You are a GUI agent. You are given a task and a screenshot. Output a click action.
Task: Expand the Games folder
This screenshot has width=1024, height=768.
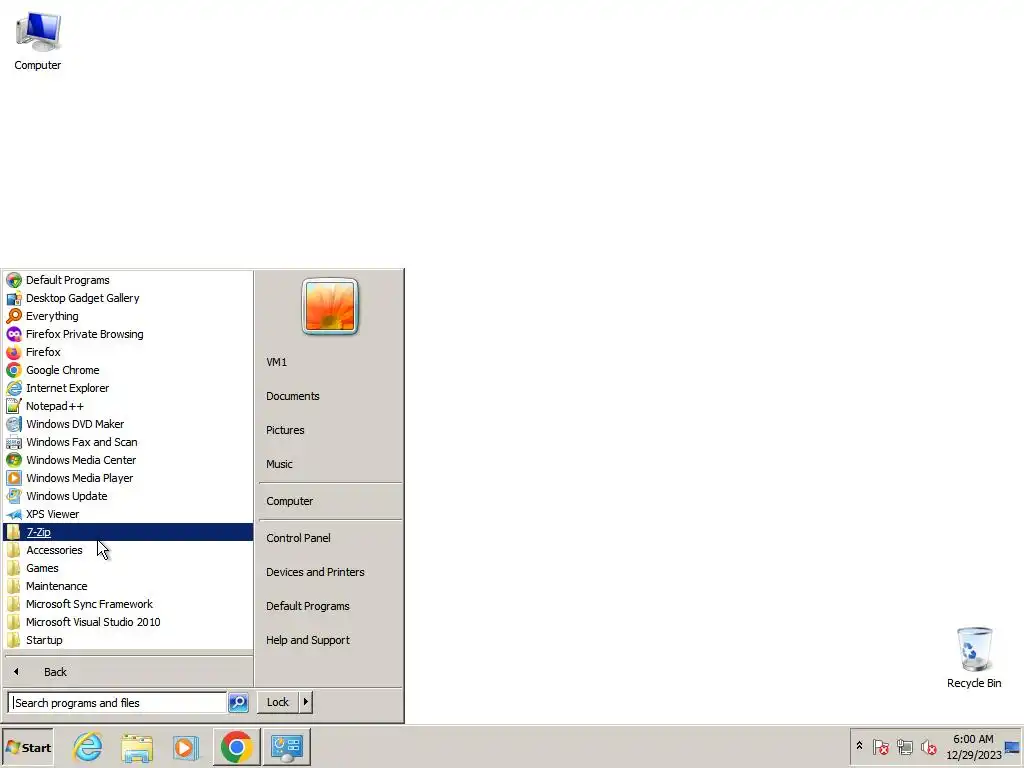pyautogui.click(x=128, y=568)
